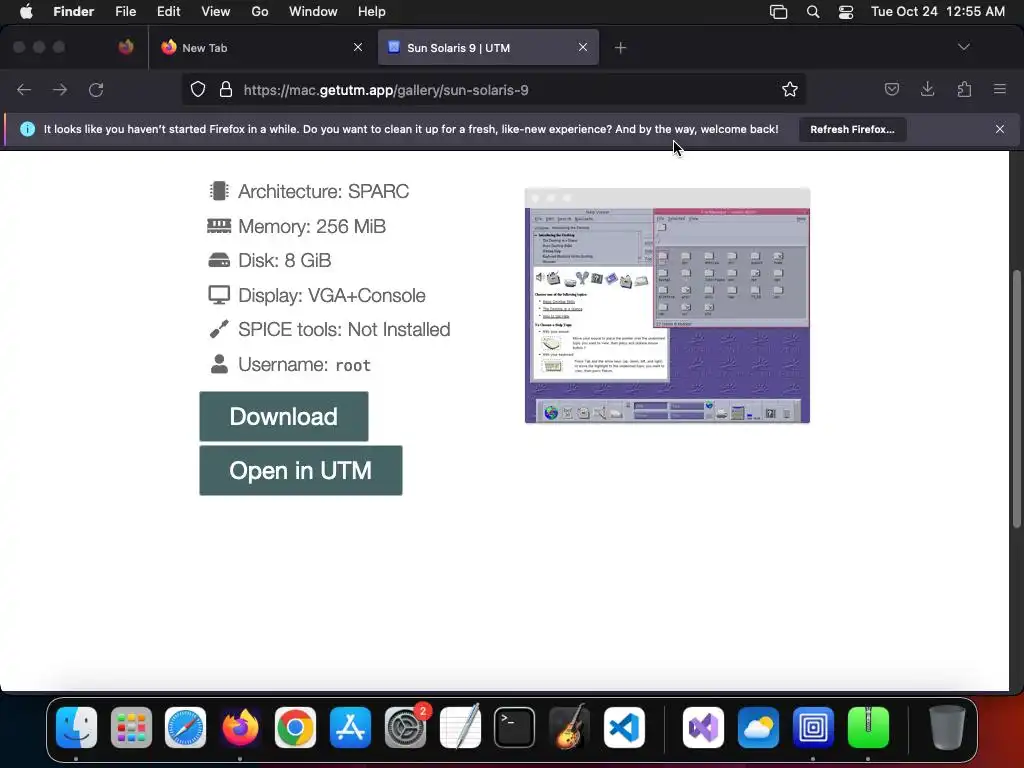
Task: Open the Edit menu
Action: 168,12
